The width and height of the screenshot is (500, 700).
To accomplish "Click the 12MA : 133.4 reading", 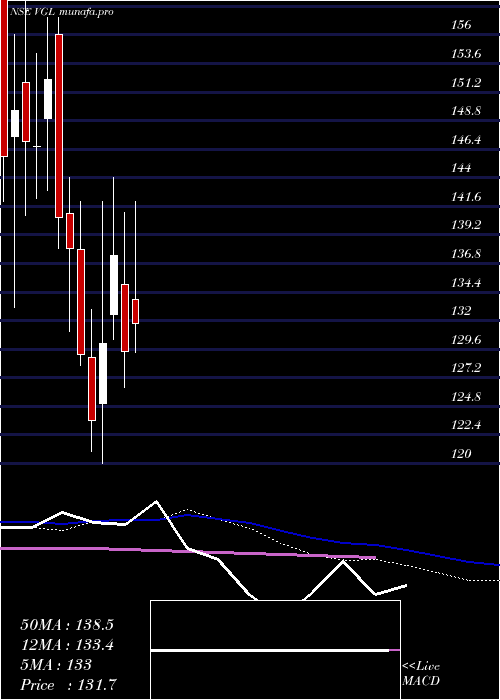I will tap(67, 645).
